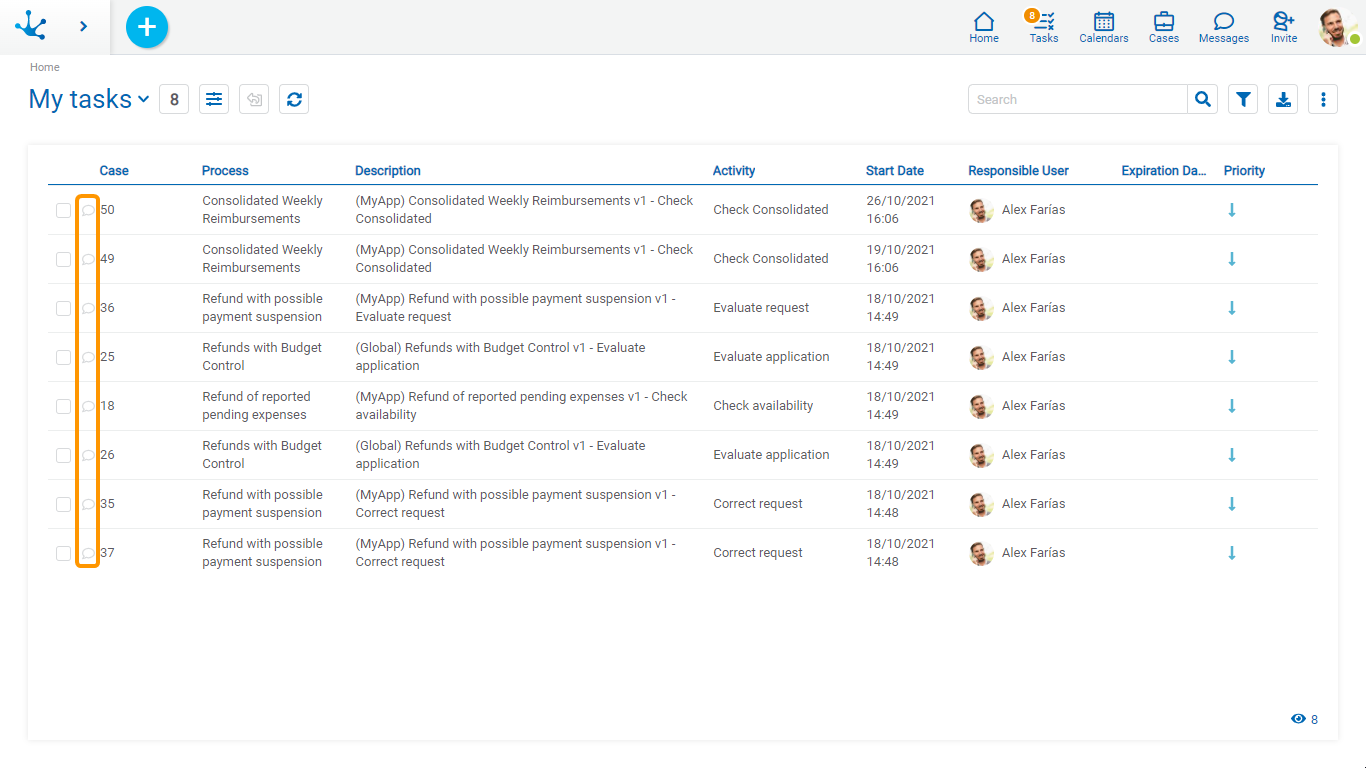Click the download export icon

pyautogui.click(x=1283, y=99)
